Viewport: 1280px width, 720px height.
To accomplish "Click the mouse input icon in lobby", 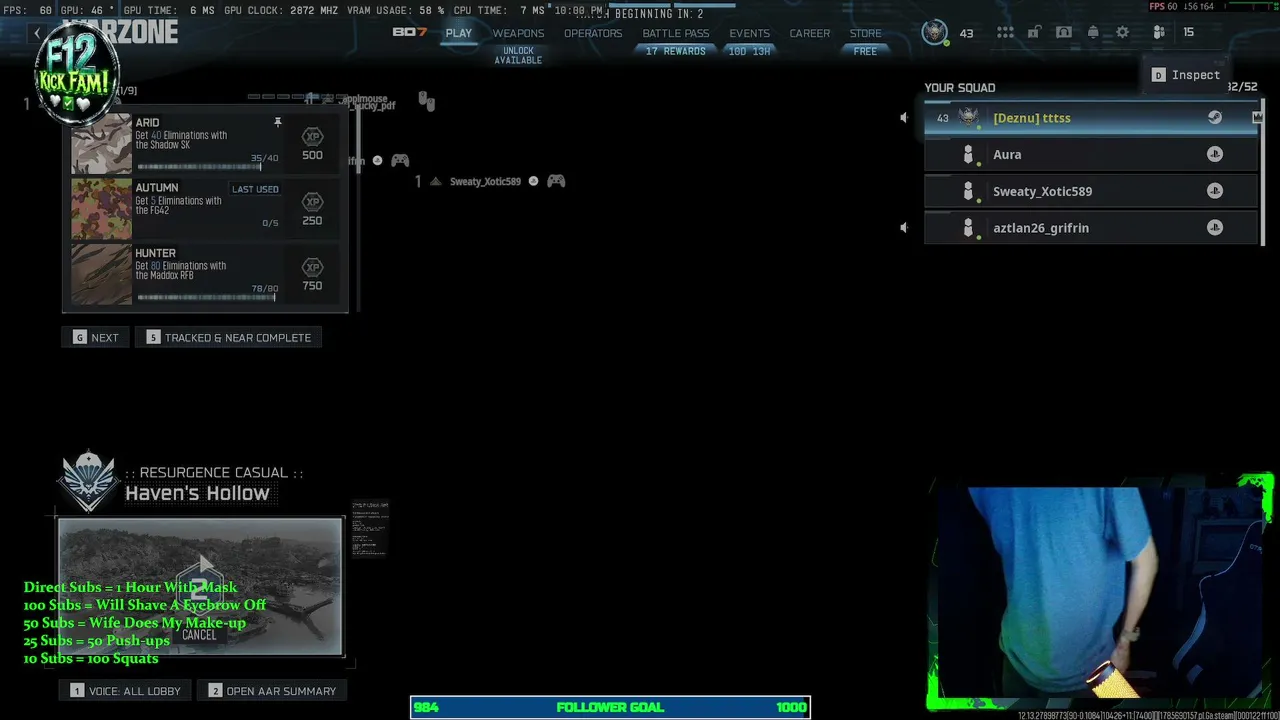I will click(426, 101).
